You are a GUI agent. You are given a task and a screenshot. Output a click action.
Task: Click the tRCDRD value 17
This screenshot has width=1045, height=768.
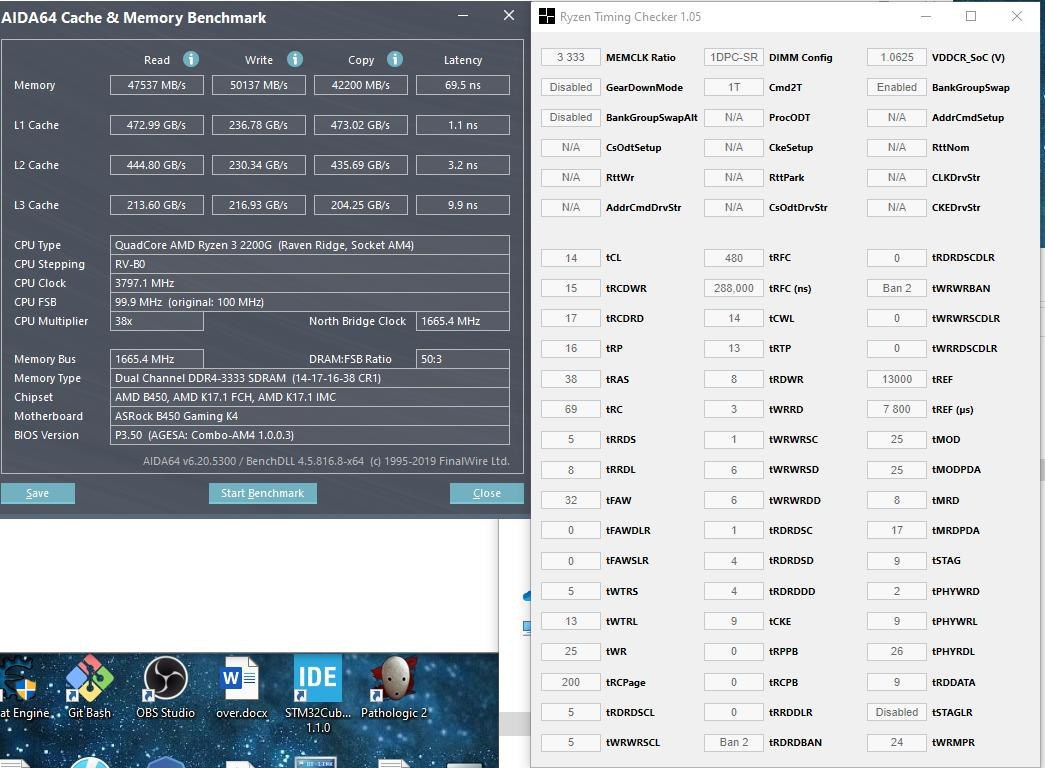pyautogui.click(x=570, y=319)
